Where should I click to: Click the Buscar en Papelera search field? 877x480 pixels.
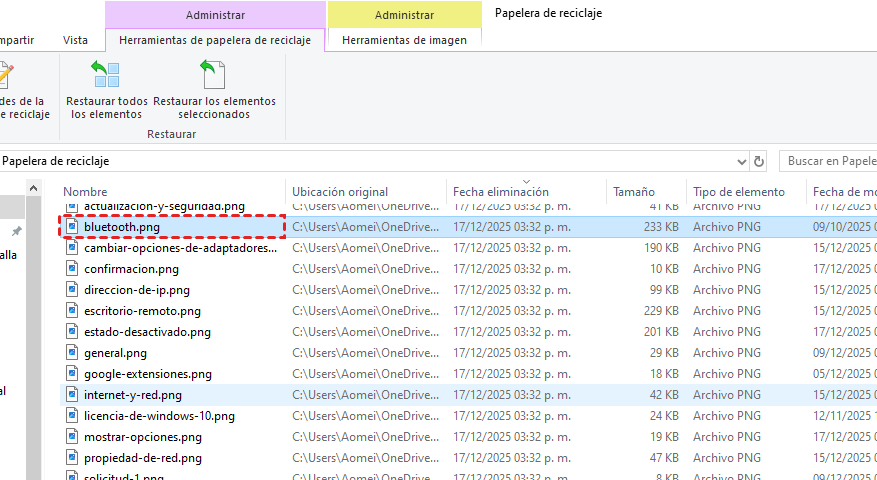click(828, 161)
